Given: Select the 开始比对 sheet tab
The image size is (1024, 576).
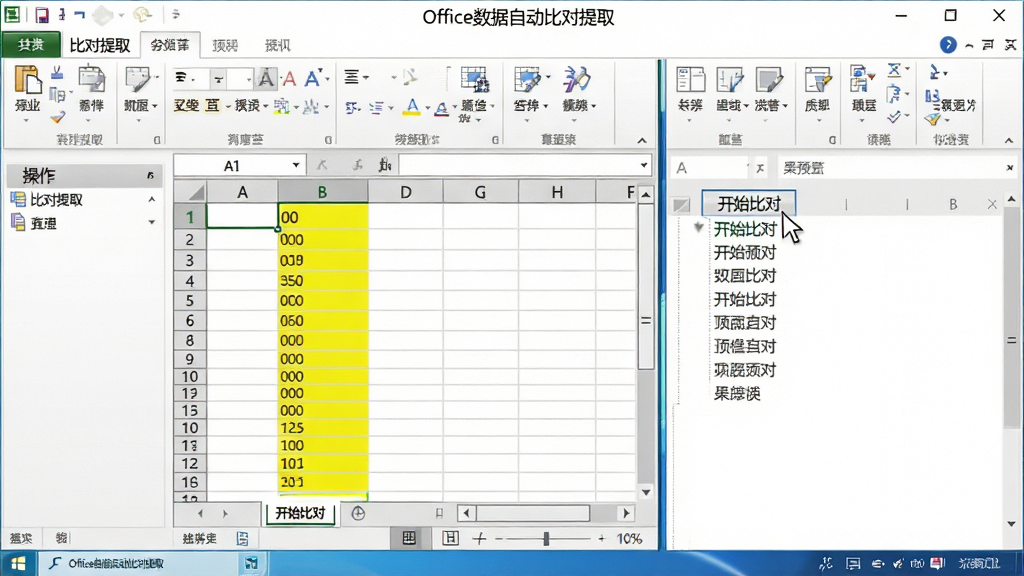Looking at the screenshot, I should pos(300,513).
